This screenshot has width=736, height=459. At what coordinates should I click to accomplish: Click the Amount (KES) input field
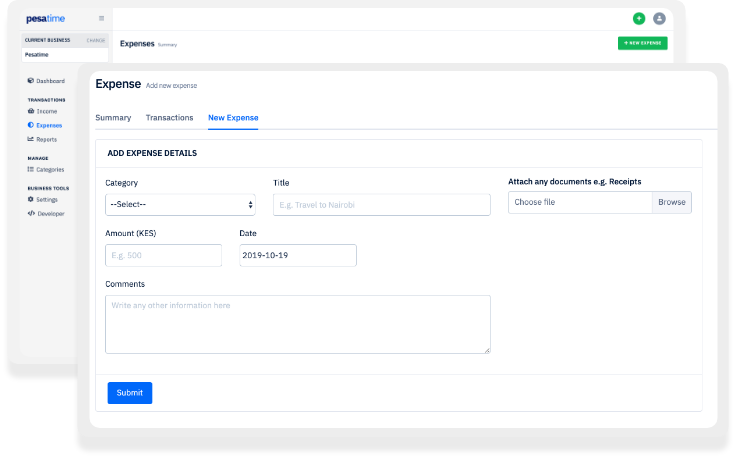pyautogui.click(x=163, y=255)
